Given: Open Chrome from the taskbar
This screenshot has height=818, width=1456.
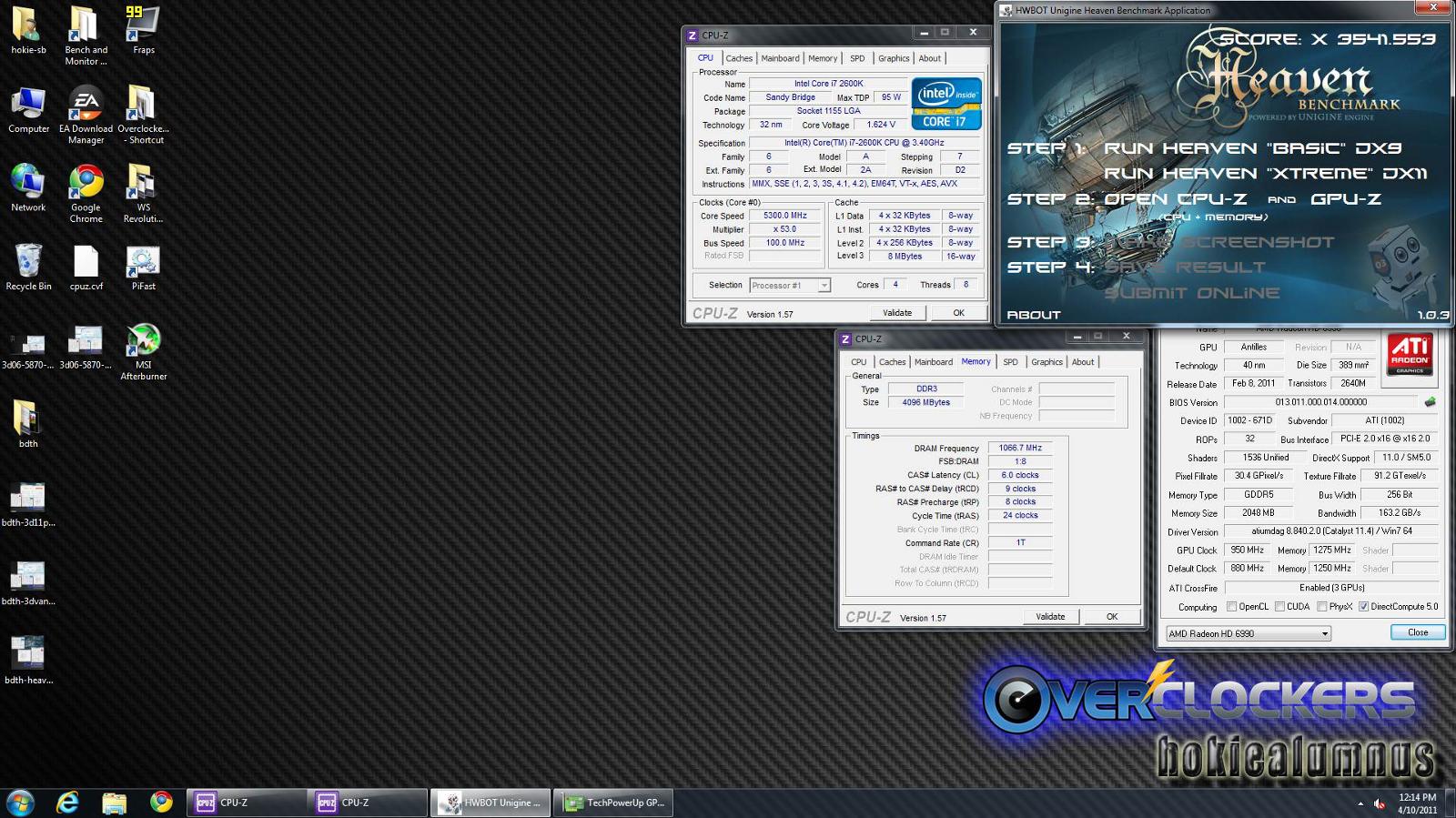Looking at the screenshot, I should click(162, 803).
